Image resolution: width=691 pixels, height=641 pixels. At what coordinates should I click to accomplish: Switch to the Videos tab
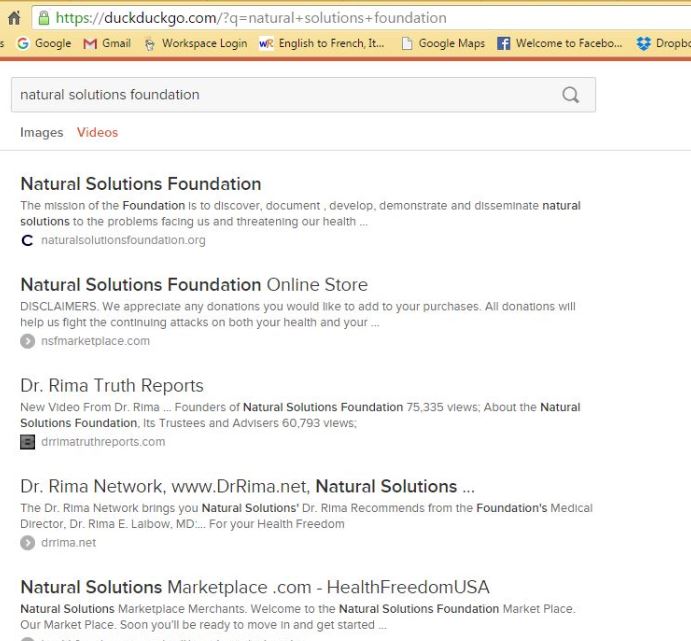click(97, 133)
